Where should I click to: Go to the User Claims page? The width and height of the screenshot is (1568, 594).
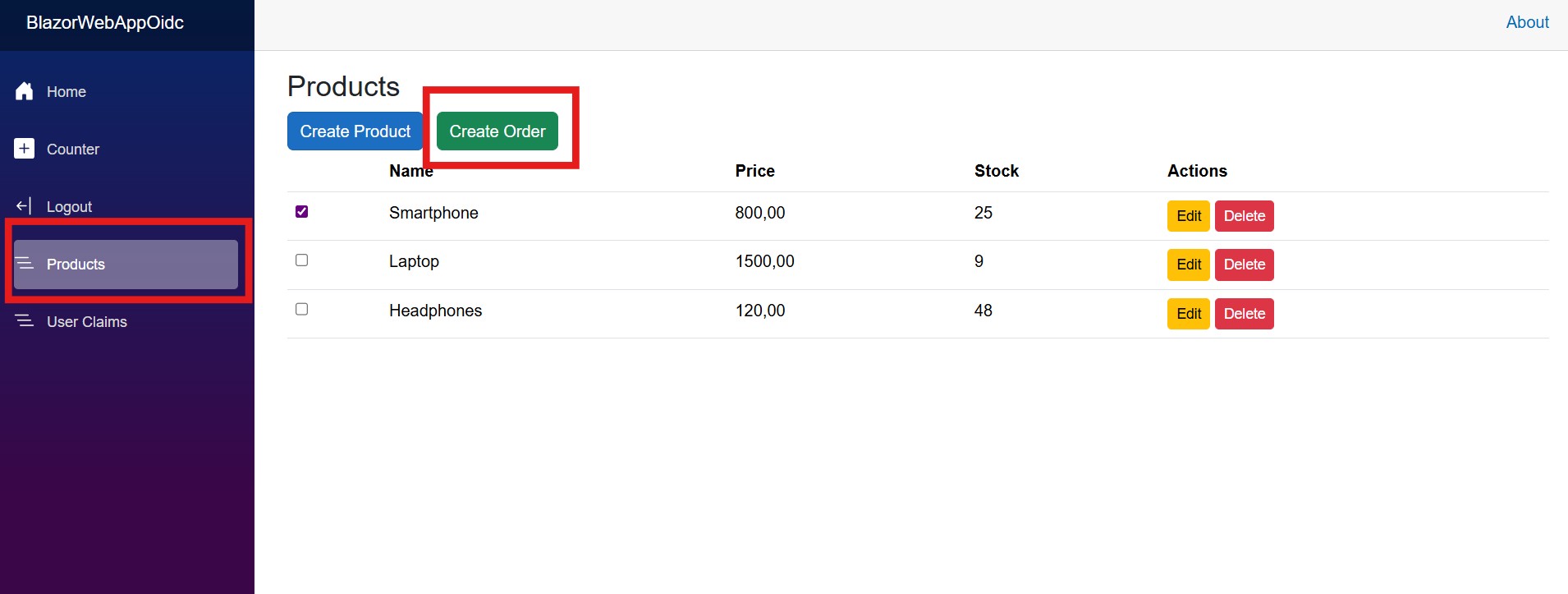pos(87,322)
